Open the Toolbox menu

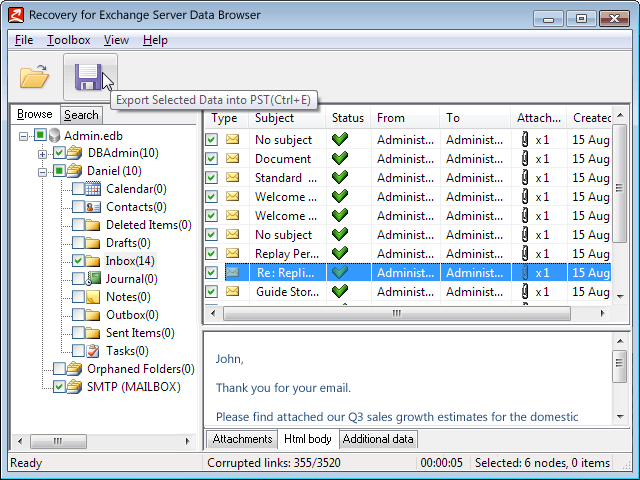click(x=68, y=40)
